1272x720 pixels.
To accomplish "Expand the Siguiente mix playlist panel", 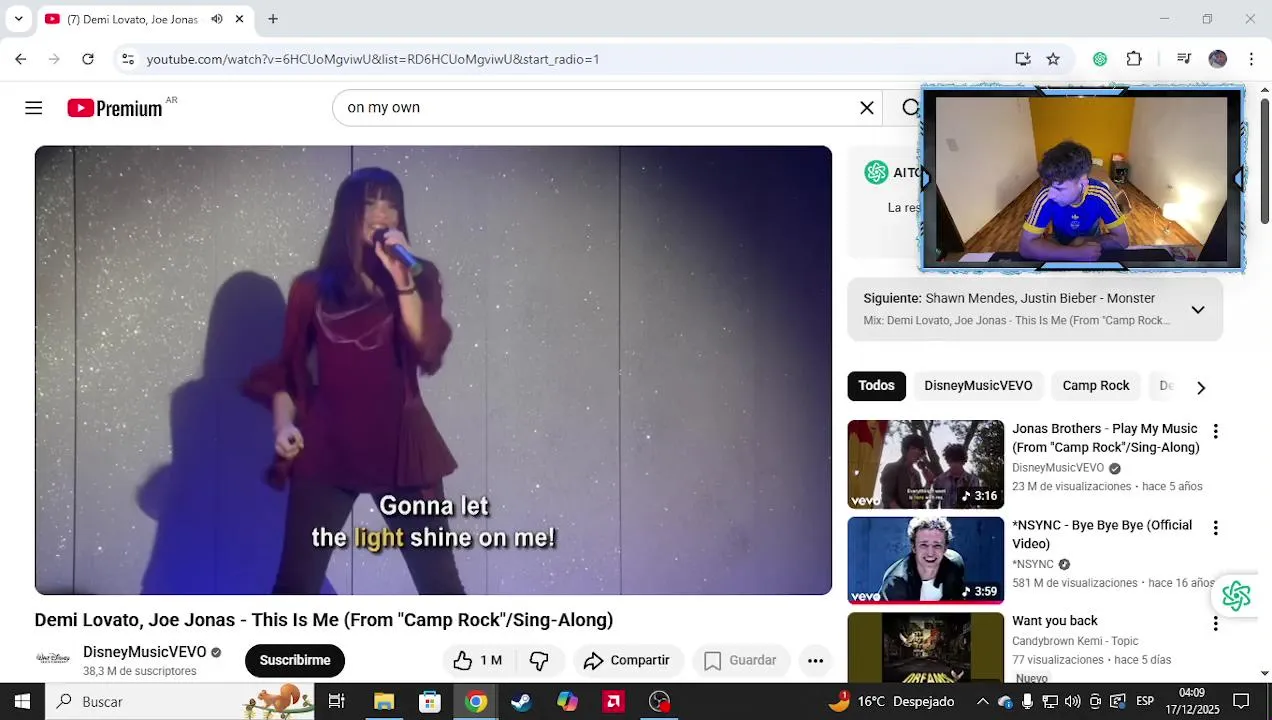I will (1197, 310).
